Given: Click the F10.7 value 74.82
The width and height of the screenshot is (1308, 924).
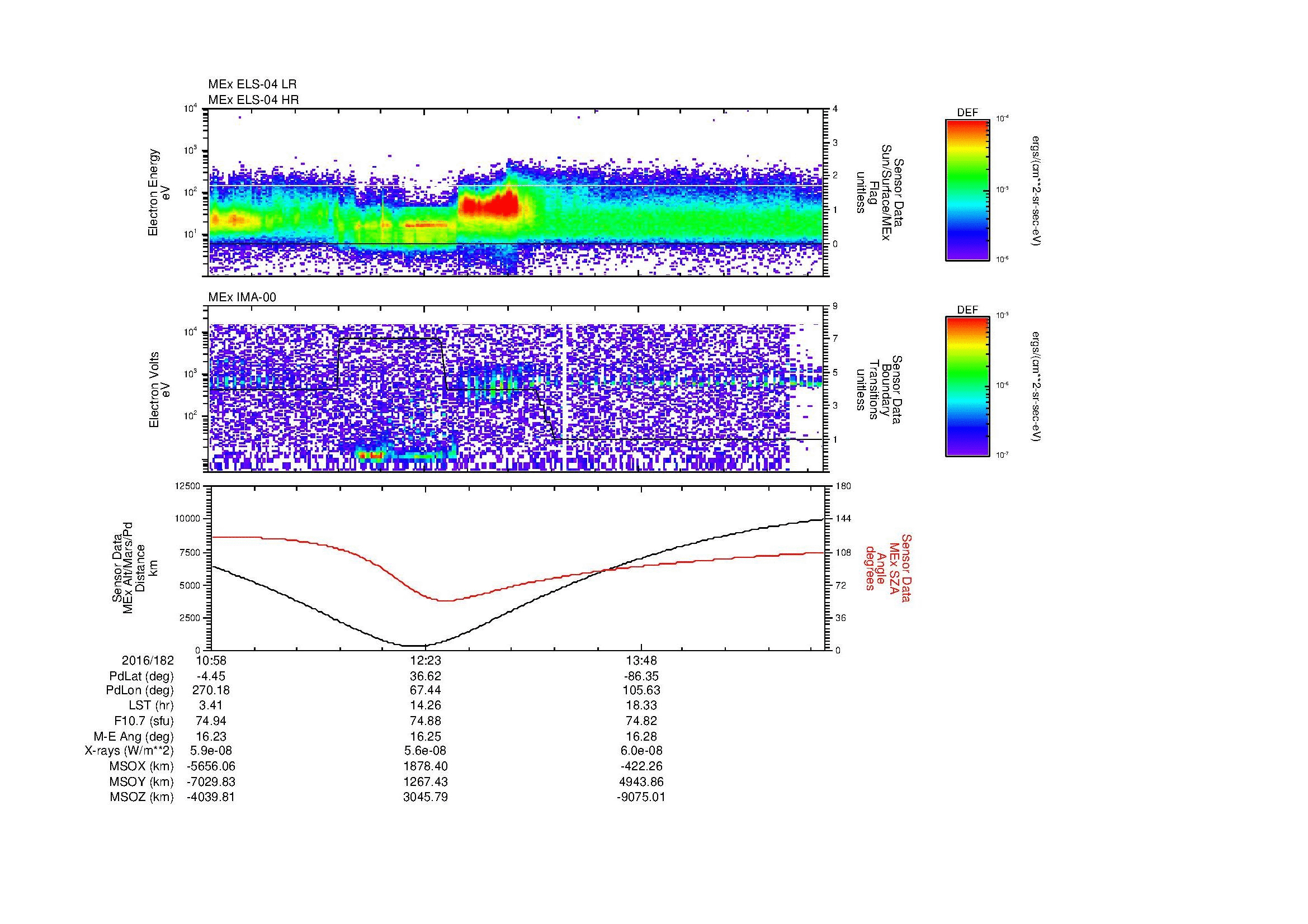Looking at the screenshot, I should coord(641,721).
